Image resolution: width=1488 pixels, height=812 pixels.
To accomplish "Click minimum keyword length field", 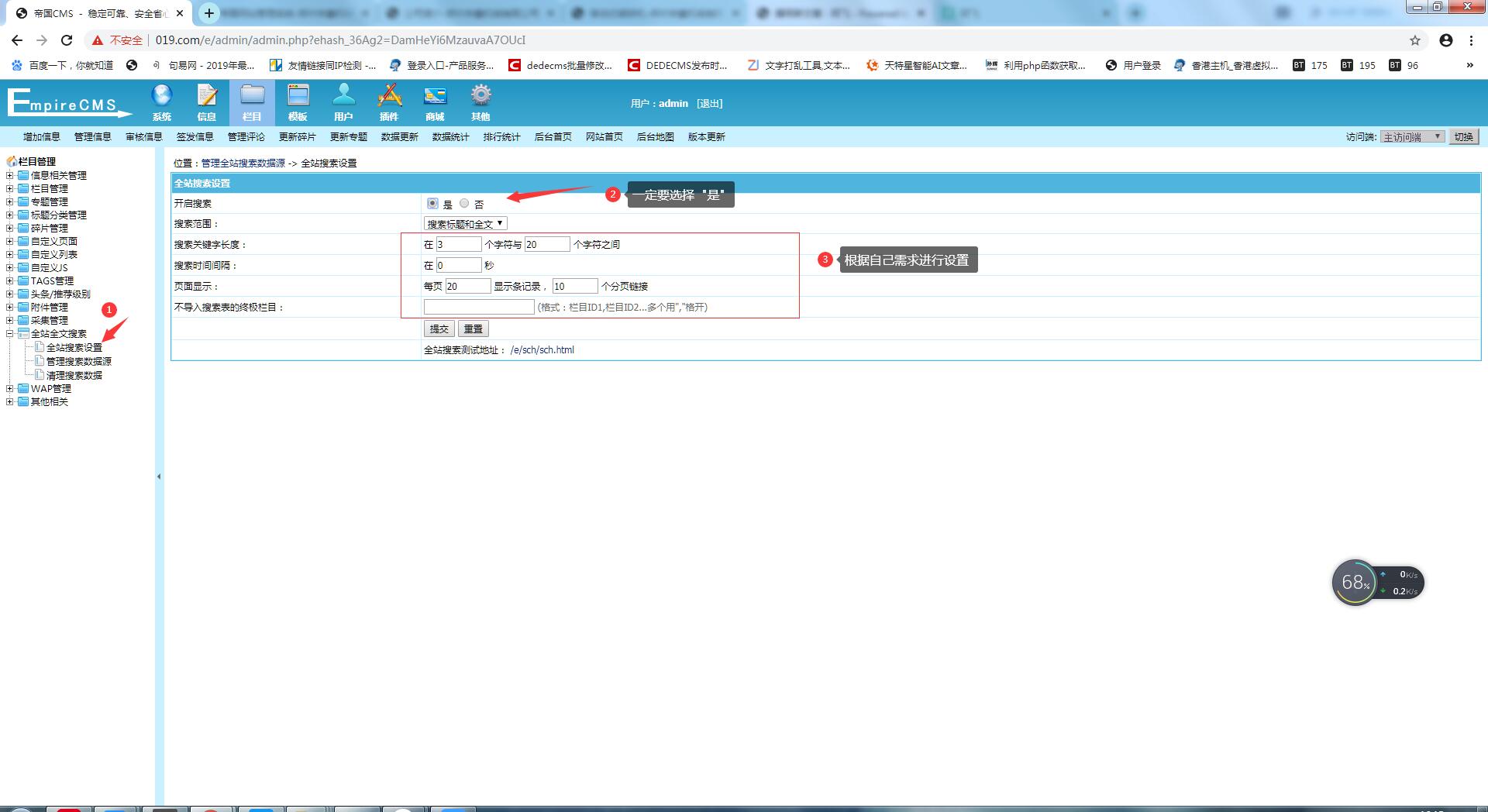I will (x=459, y=244).
